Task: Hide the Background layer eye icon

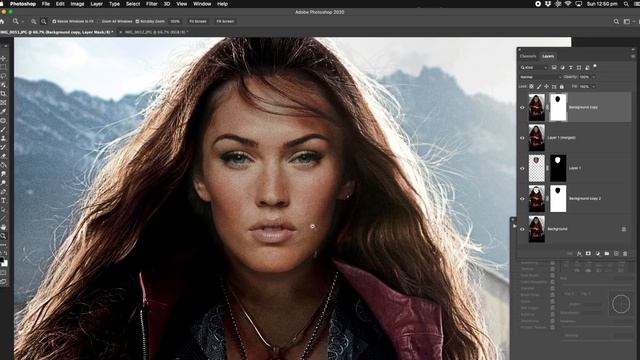Action: [522, 229]
